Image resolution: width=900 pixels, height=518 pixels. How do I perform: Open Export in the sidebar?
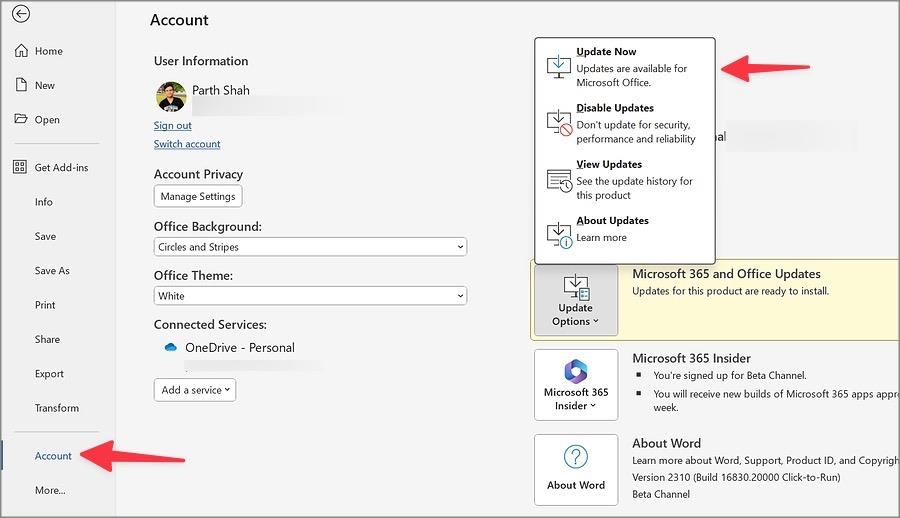click(x=49, y=374)
